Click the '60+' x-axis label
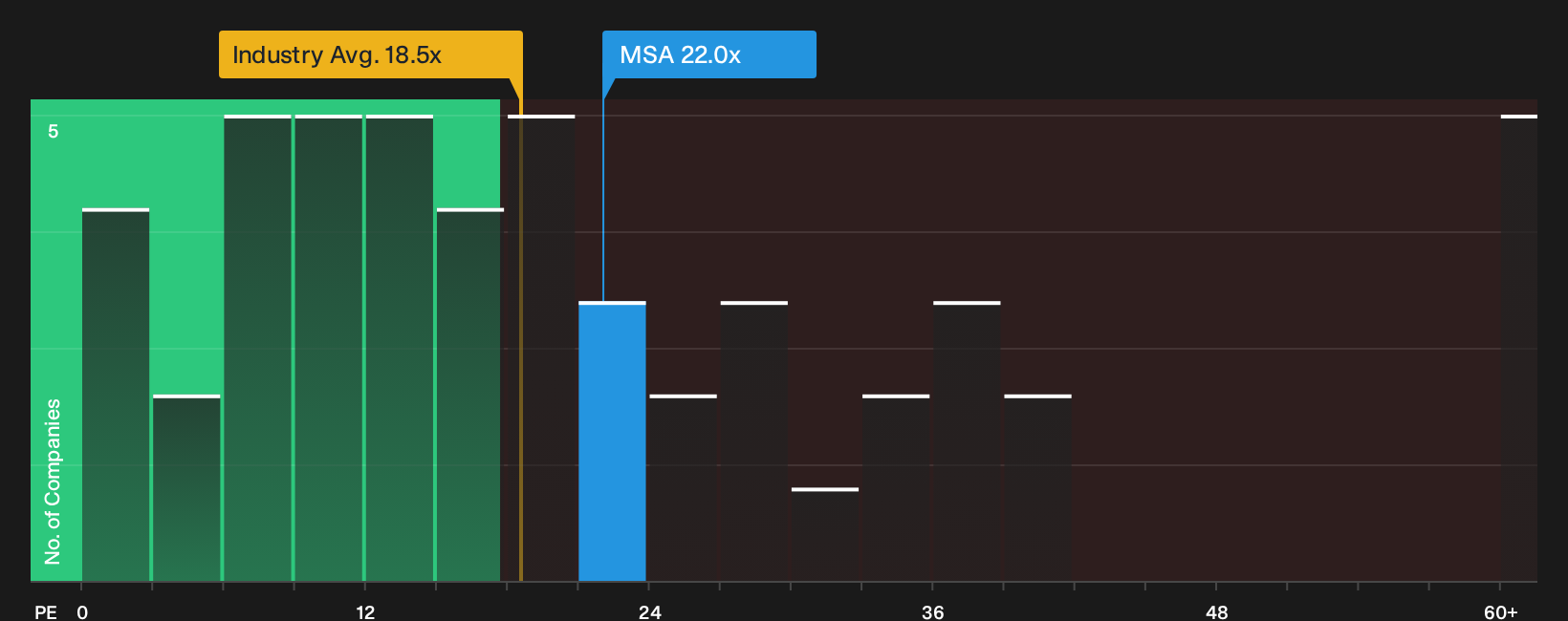Image resolution: width=1568 pixels, height=621 pixels. tap(1501, 612)
